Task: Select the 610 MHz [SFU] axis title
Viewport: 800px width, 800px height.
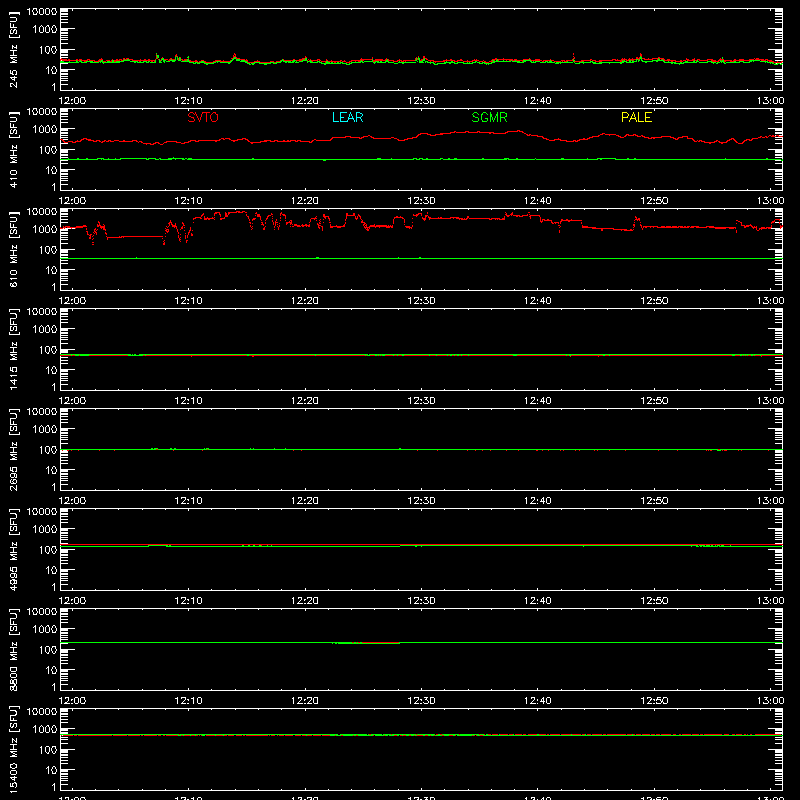Action: [x=13, y=250]
